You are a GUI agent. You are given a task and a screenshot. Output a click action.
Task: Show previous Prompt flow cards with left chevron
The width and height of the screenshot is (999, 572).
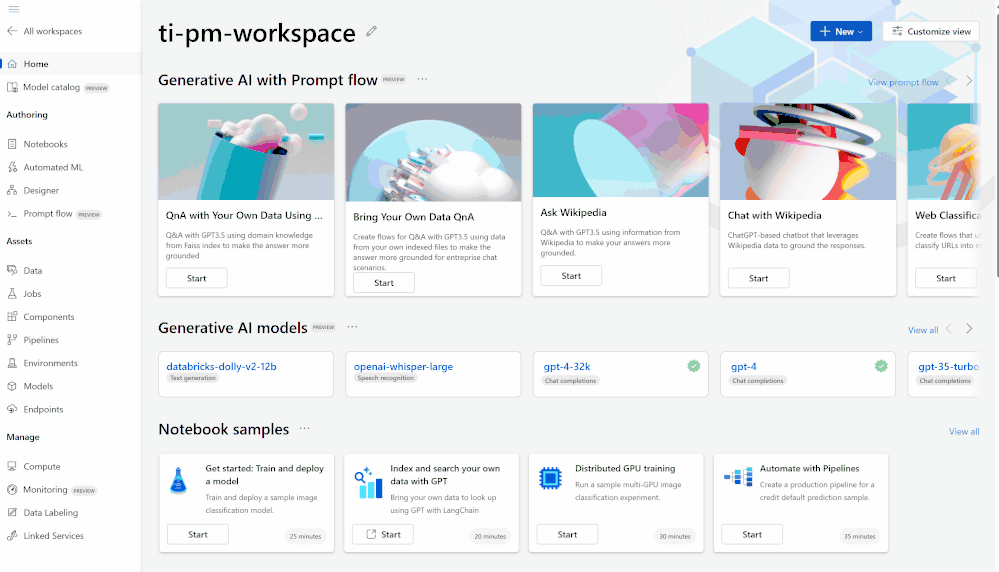(x=949, y=81)
